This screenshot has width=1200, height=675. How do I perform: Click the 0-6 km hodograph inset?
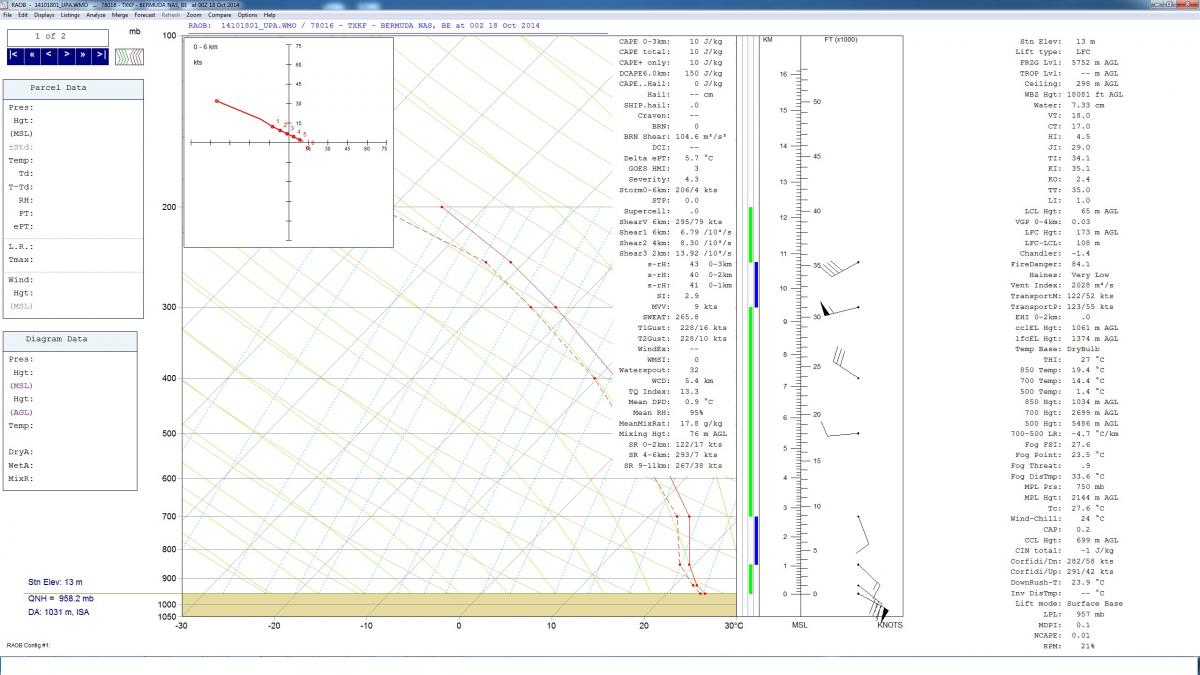(289, 140)
